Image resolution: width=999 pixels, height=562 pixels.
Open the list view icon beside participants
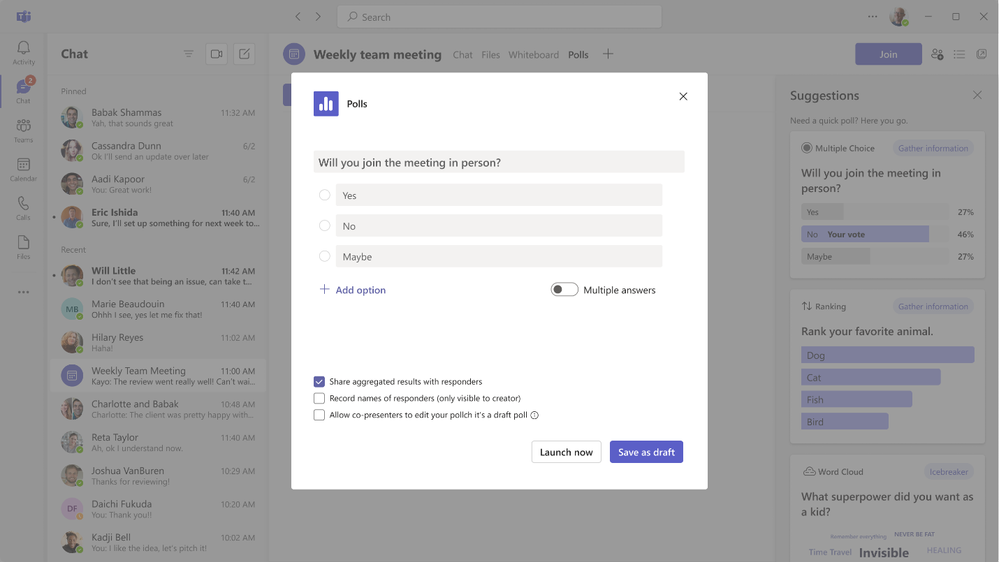[x=959, y=54]
